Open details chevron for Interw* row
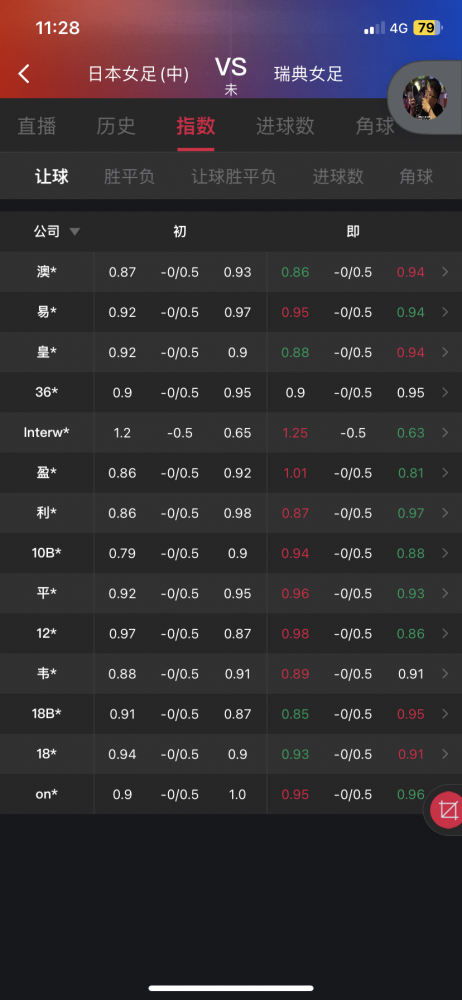The image size is (462, 1000). coord(445,433)
